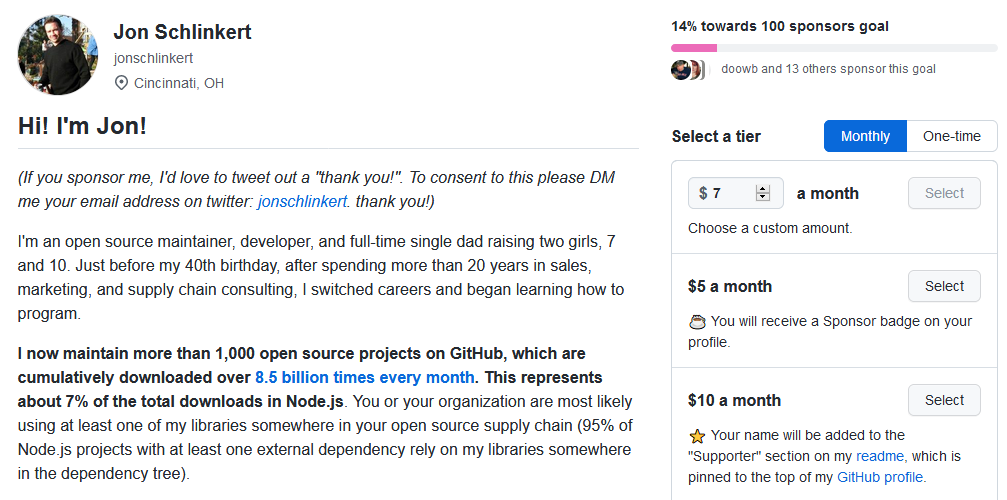Click the star emoji in $10 tier
The image size is (1007, 500).
[697, 436]
